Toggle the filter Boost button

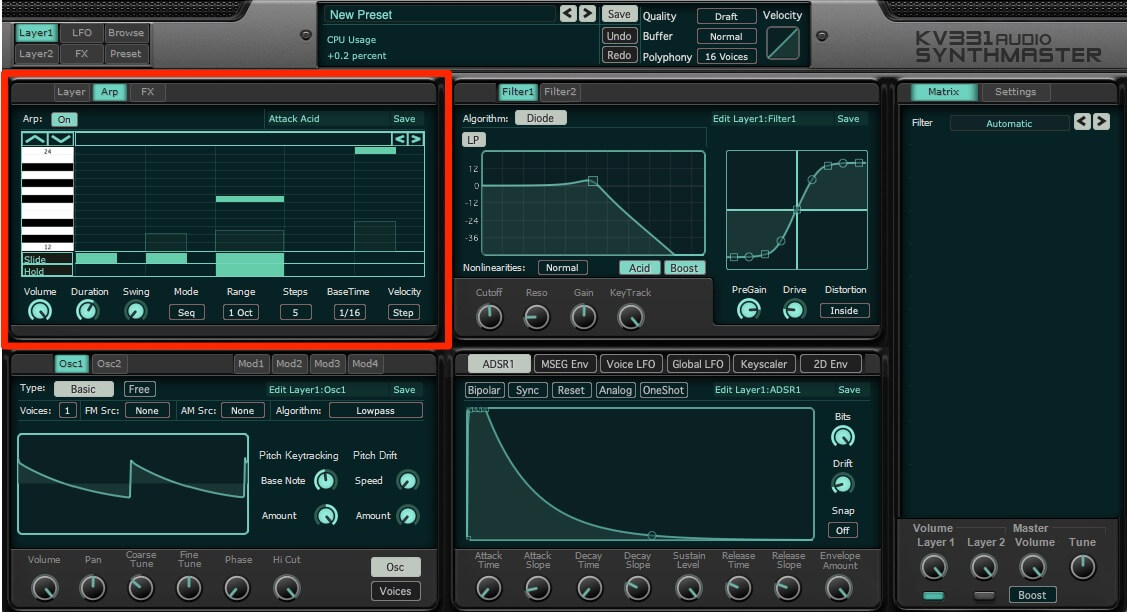tap(684, 268)
